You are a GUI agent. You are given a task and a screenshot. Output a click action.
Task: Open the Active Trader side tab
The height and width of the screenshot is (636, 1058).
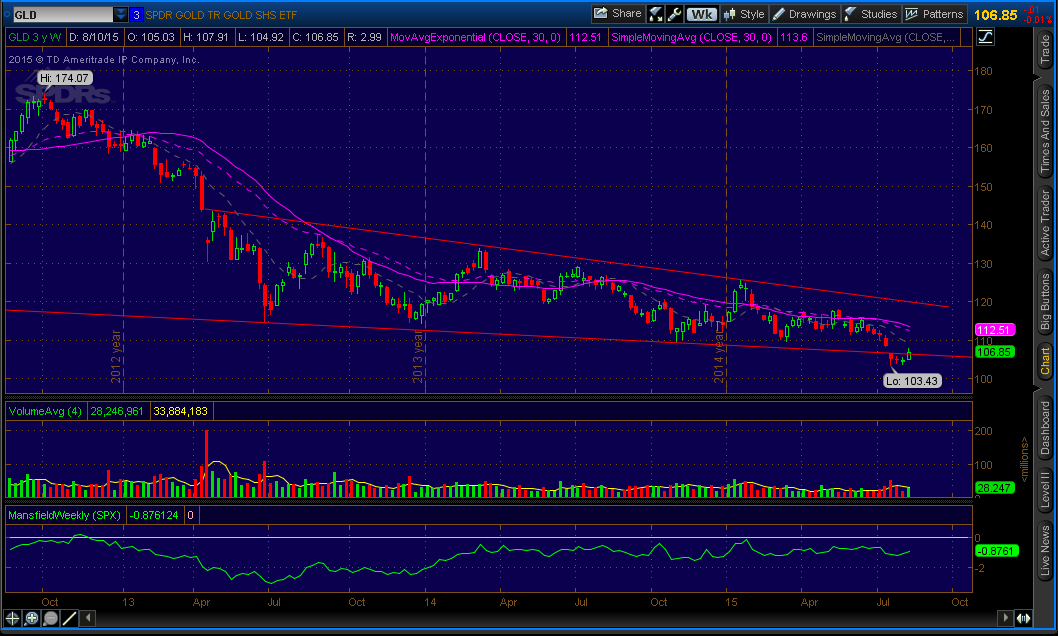(x=1045, y=220)
